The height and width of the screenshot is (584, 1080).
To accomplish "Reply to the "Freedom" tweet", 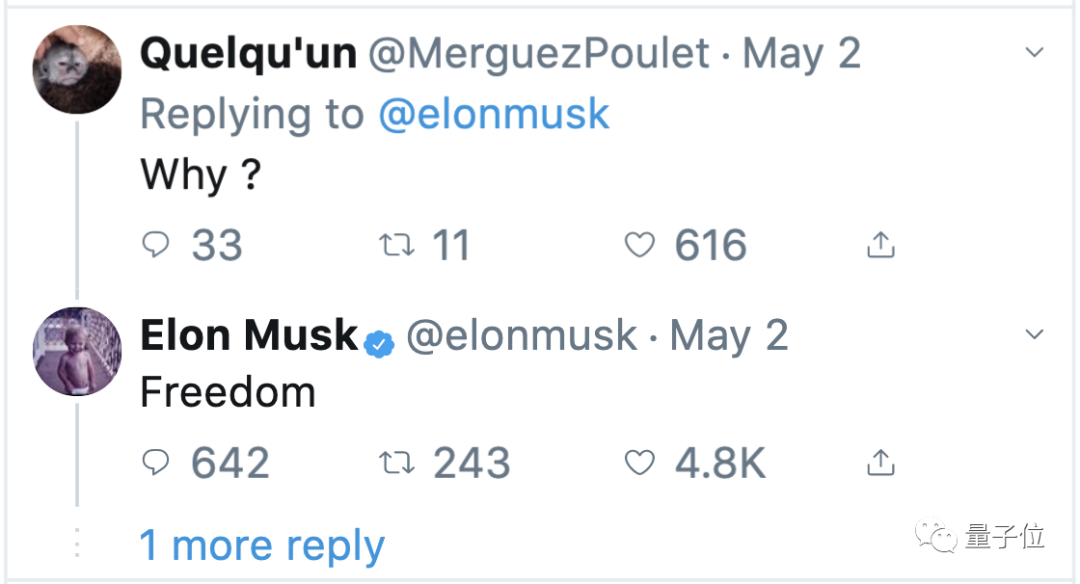I will (154, 462).
